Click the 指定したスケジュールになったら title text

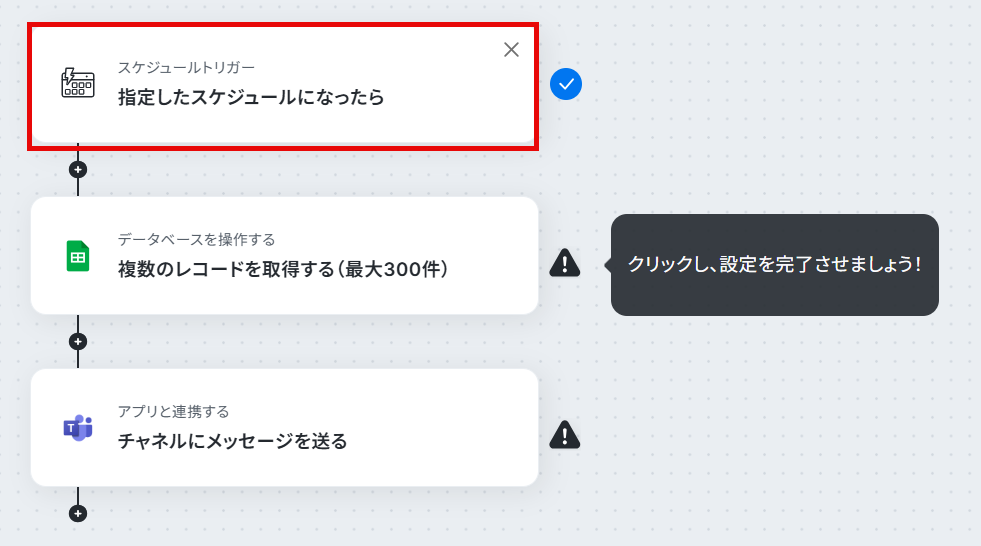point(251,97)
